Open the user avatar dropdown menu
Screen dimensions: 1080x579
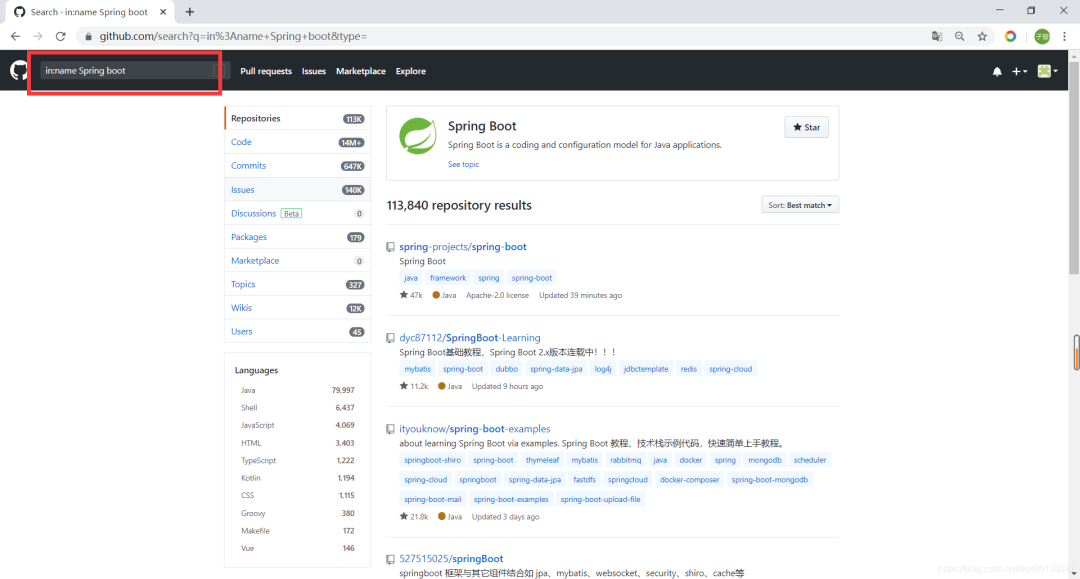click(1048, 71)
